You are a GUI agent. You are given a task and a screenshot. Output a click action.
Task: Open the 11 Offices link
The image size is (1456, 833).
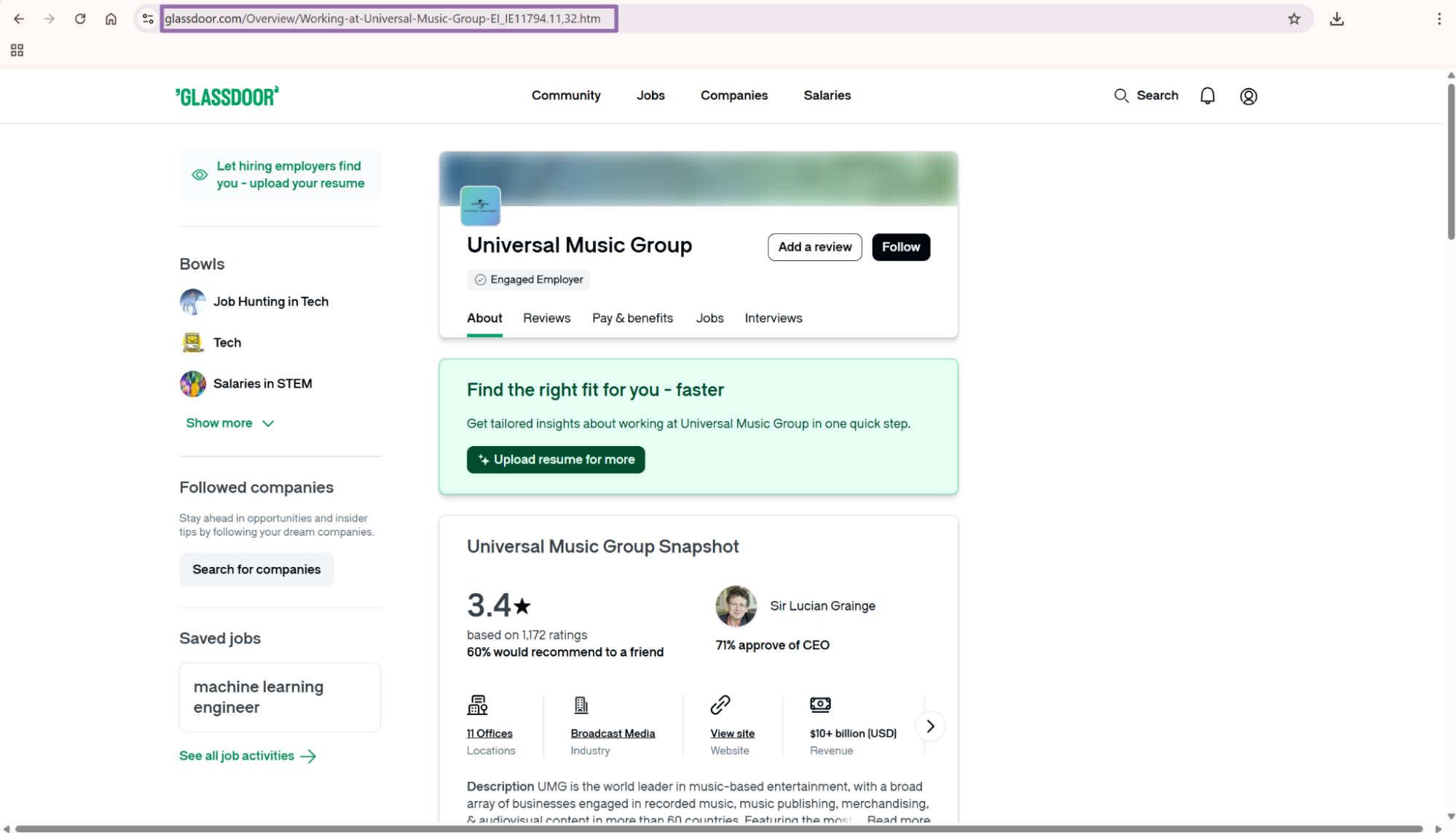click(489, 734)
